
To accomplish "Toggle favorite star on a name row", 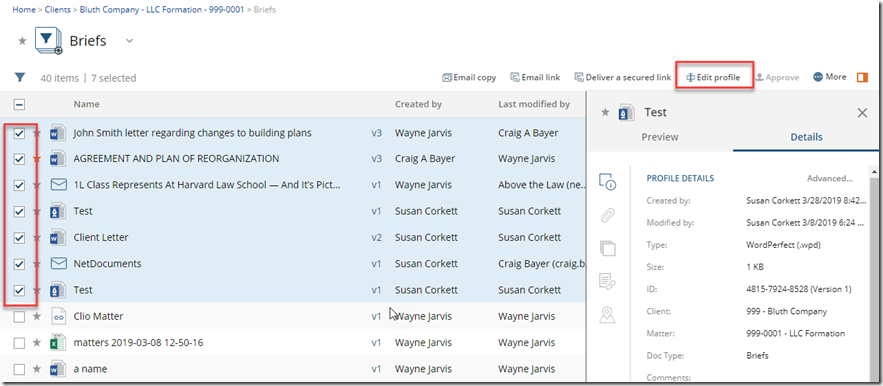I will [37, 370].
